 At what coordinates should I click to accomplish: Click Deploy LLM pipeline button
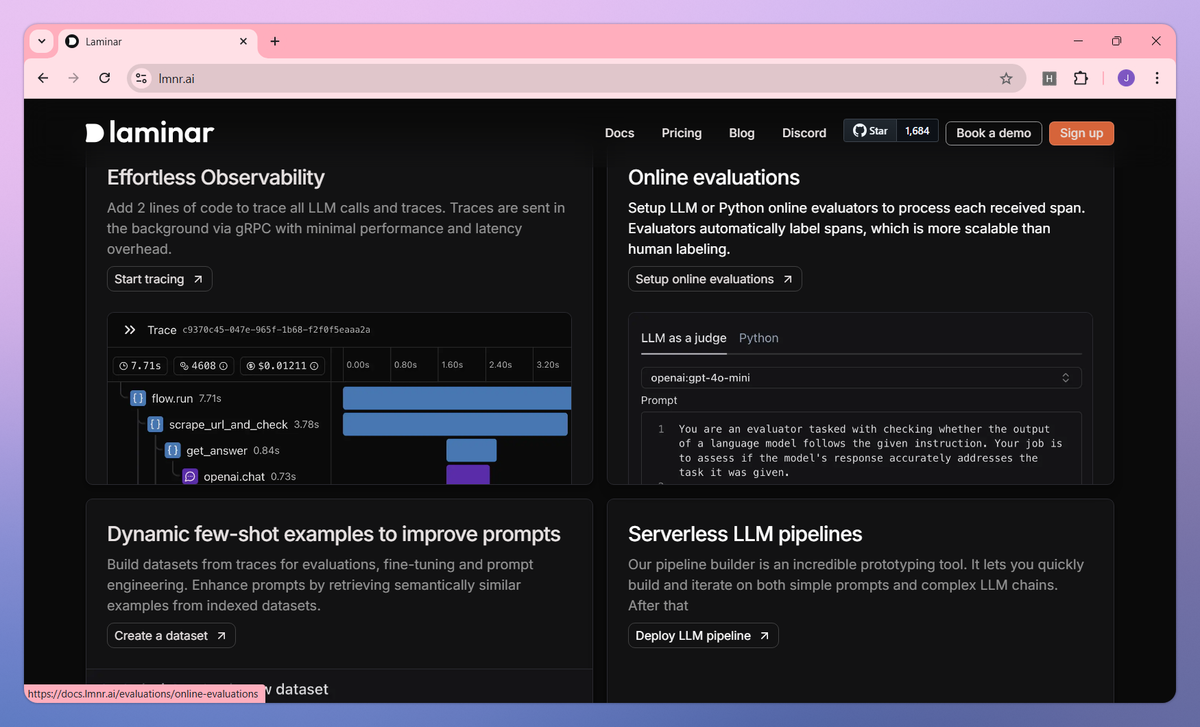703,635
